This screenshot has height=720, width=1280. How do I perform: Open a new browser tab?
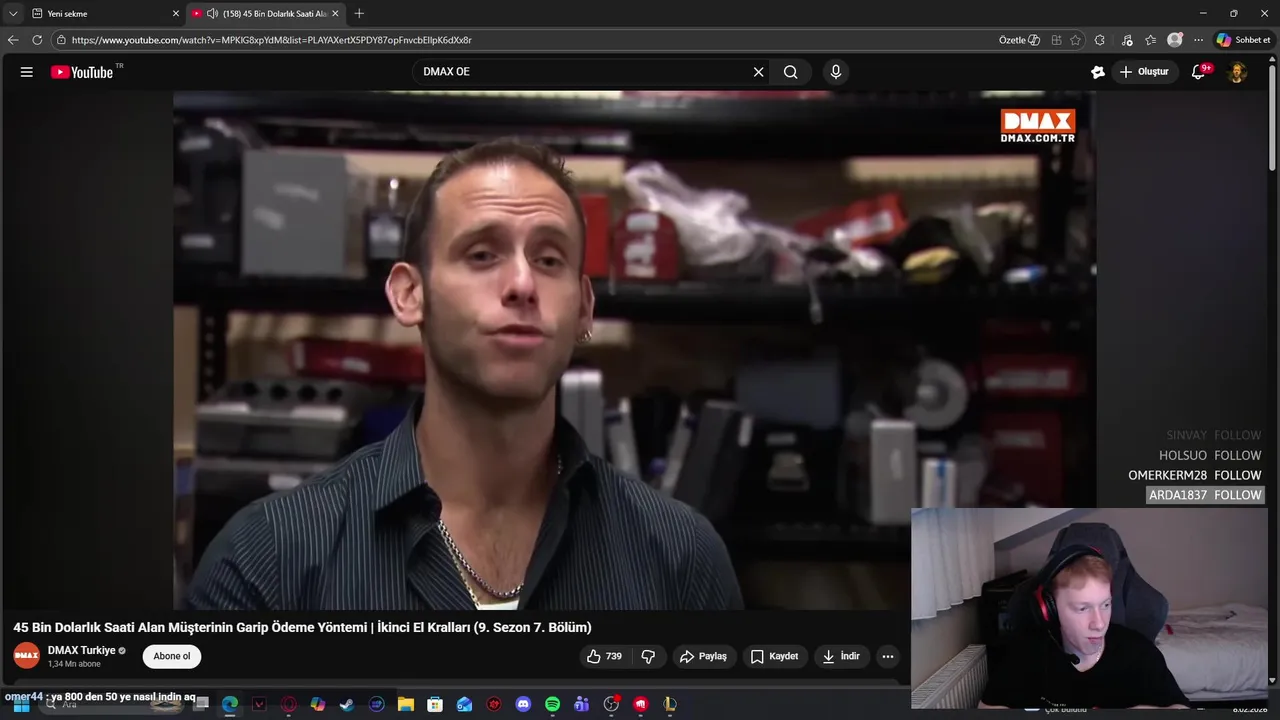[x=359, y=14]
